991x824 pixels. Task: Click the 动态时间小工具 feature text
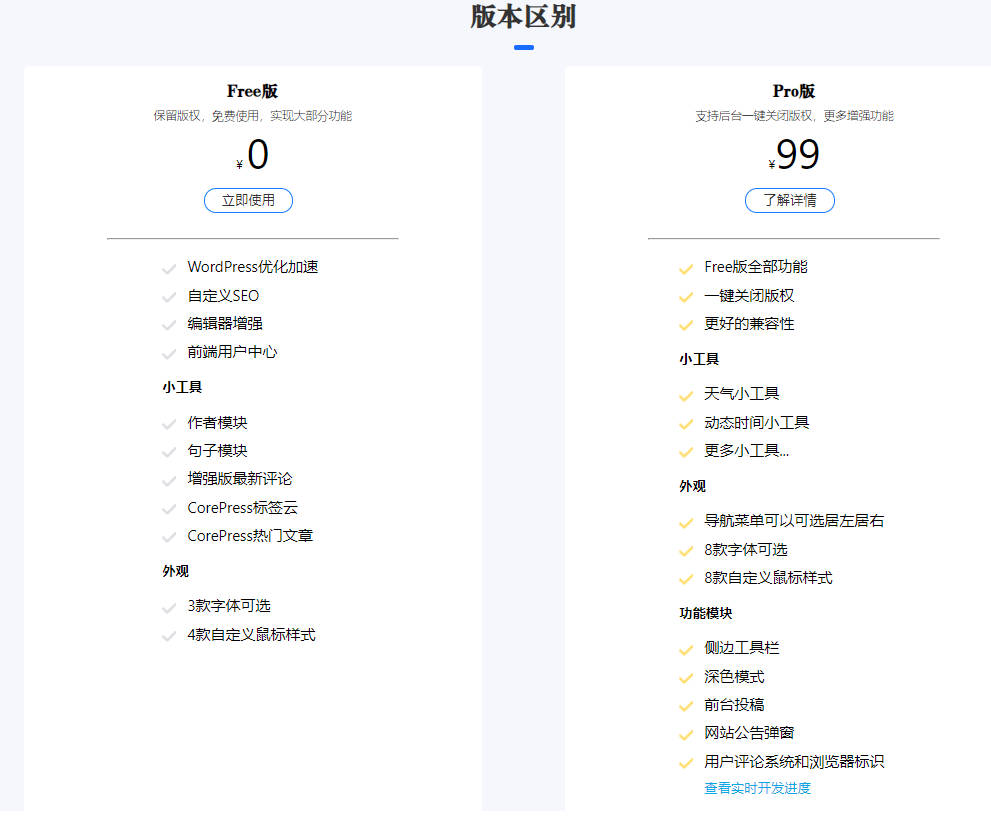(757, 422)
